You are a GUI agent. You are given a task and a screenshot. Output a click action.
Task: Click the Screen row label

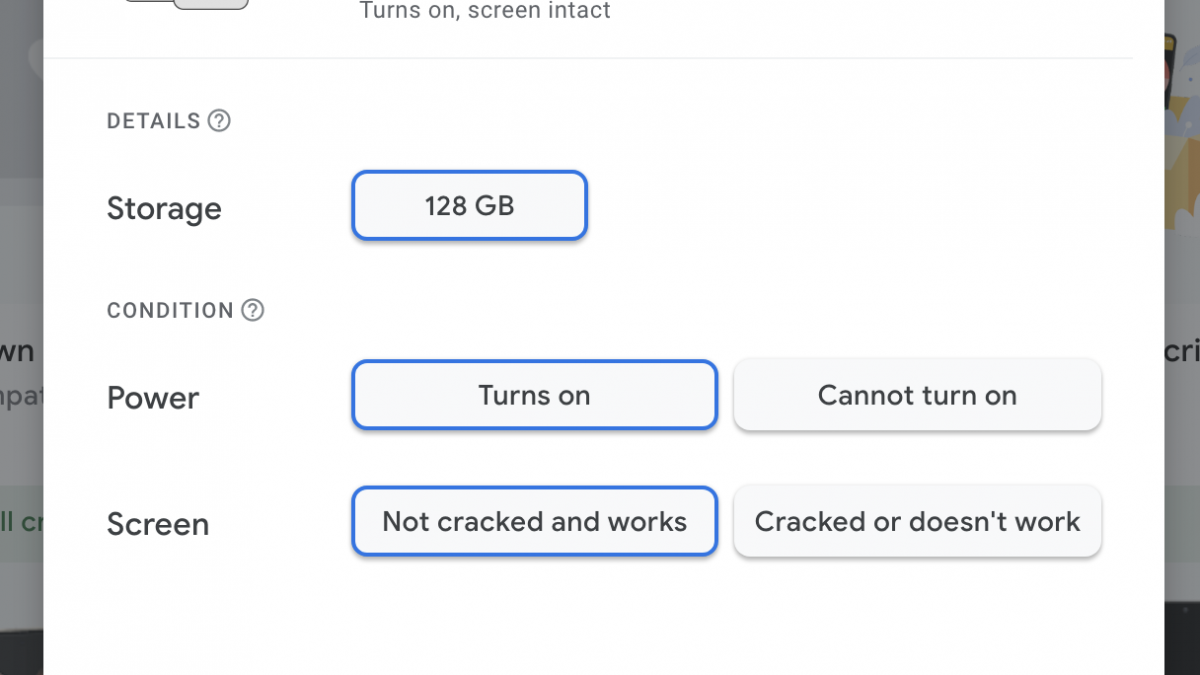point(158,524)
